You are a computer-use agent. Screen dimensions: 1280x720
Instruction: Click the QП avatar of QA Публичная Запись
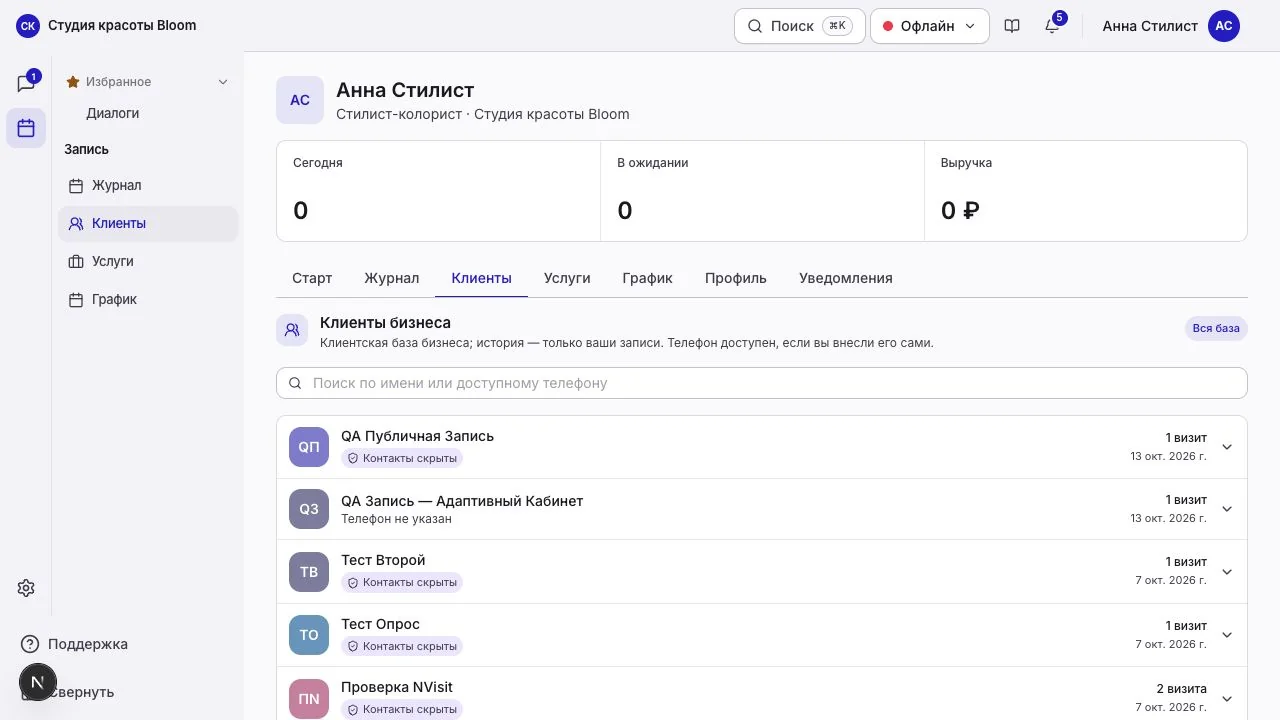click(309, 447)
